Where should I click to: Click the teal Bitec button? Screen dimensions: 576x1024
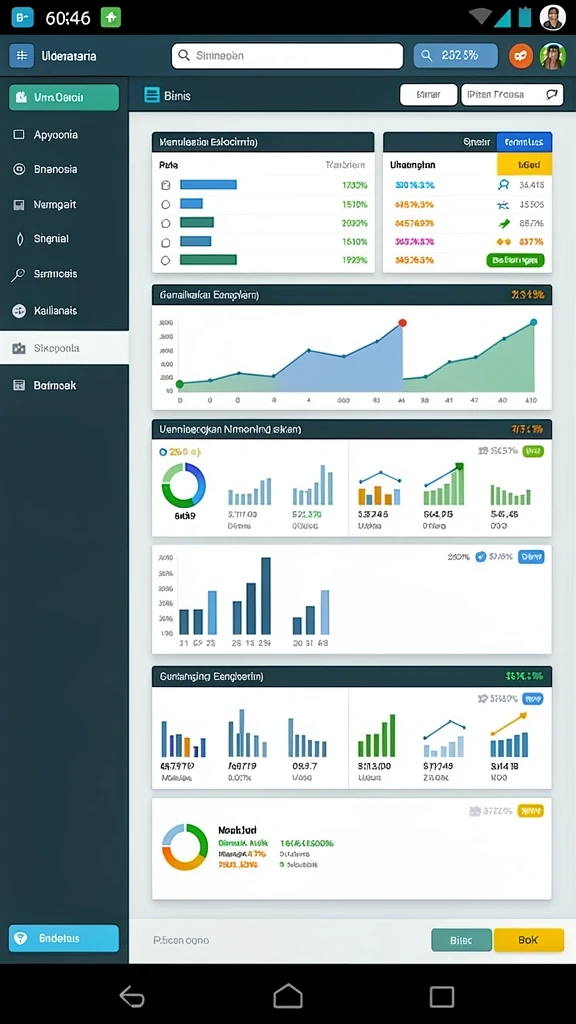pyautogui.click(x=461, y=940)
